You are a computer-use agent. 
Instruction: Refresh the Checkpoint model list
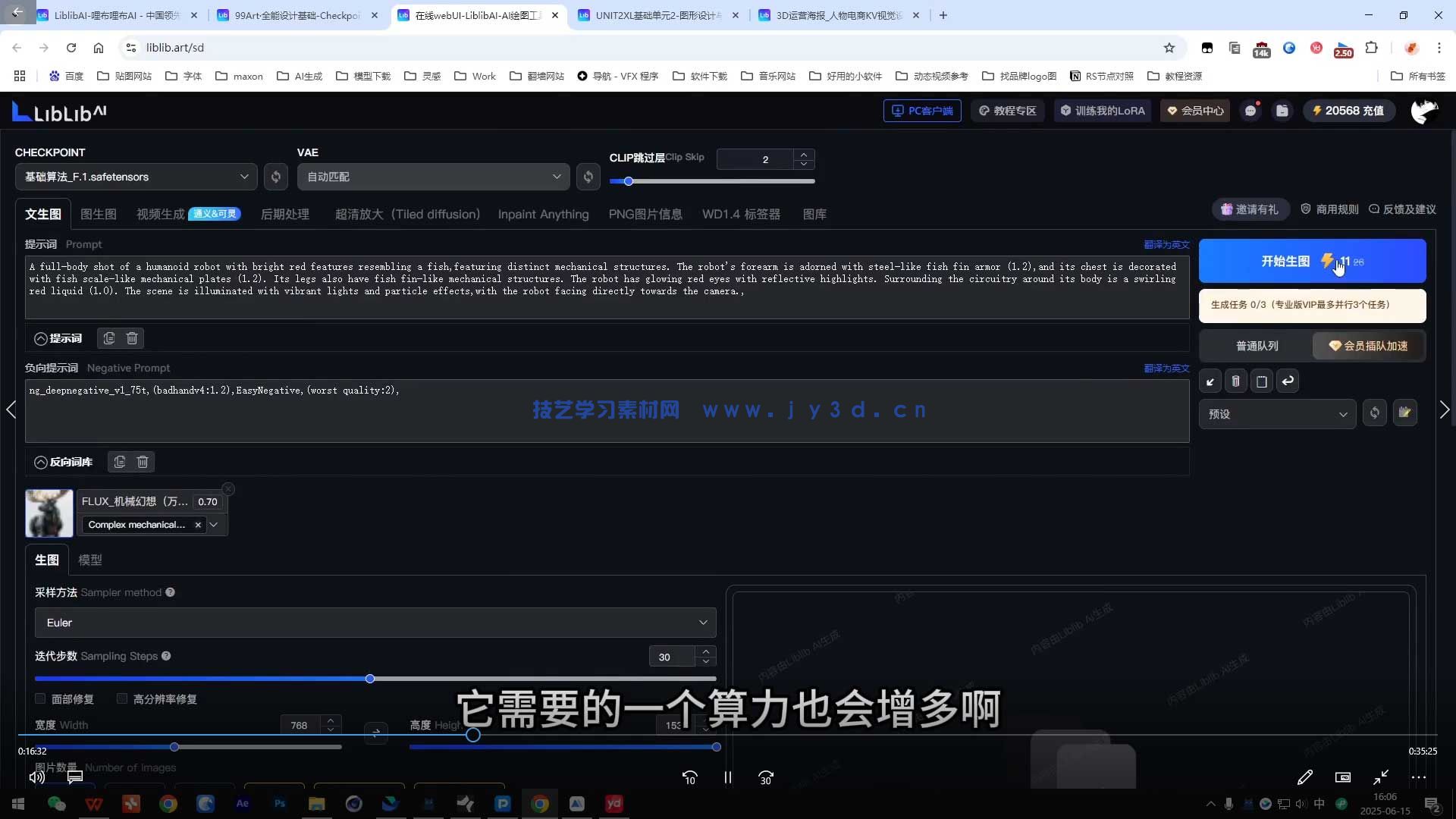point(275,177)
